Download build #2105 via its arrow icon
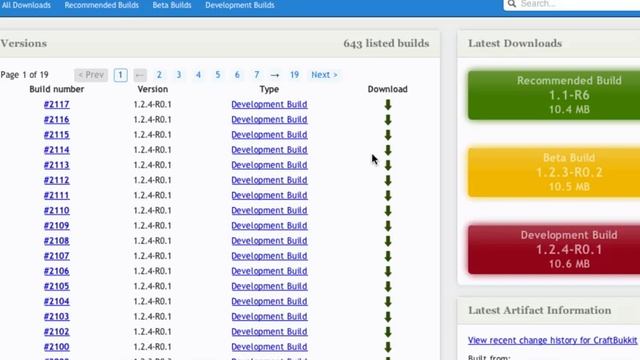The image size is (640, 360). point(388,287)
